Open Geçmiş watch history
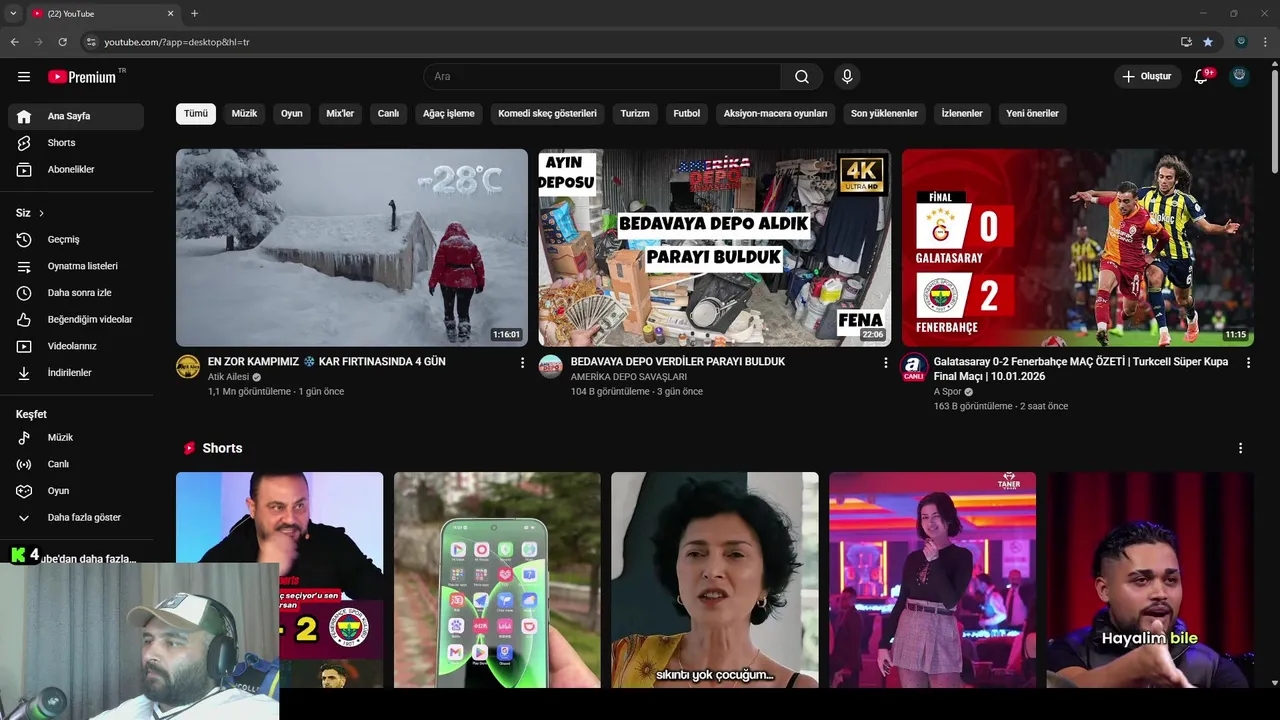This screenshot has height=720, width=1280. click(76, 240)
